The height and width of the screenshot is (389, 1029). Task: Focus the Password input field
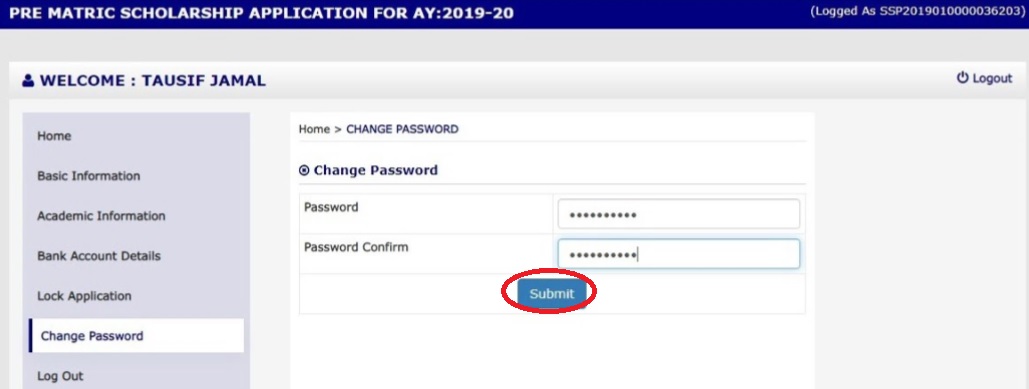click(x=679, y=214)
